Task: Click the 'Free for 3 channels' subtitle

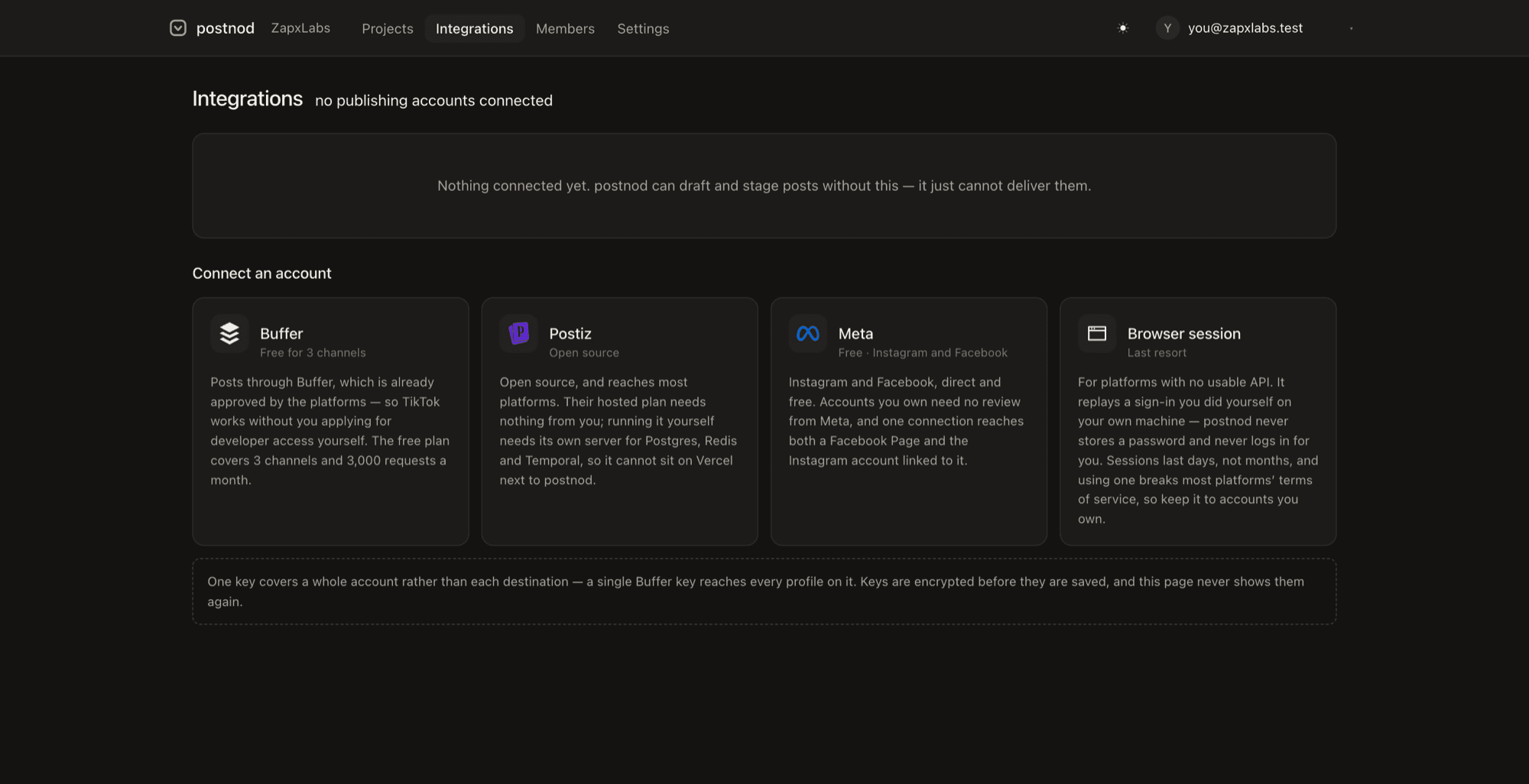Action: [x=313, y=353]
